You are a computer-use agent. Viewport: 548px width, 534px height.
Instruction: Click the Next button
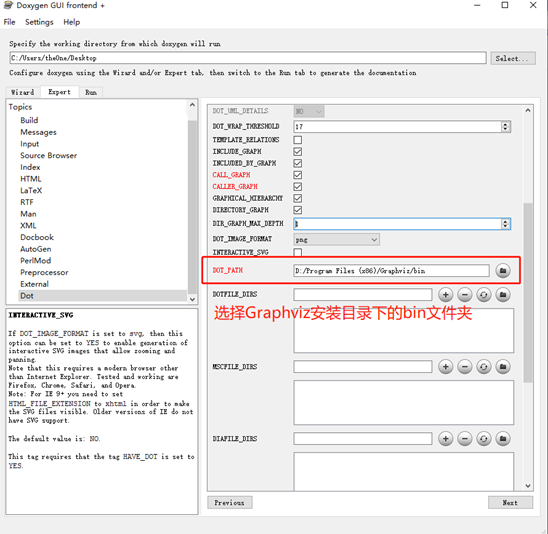[x=510, y=503]
